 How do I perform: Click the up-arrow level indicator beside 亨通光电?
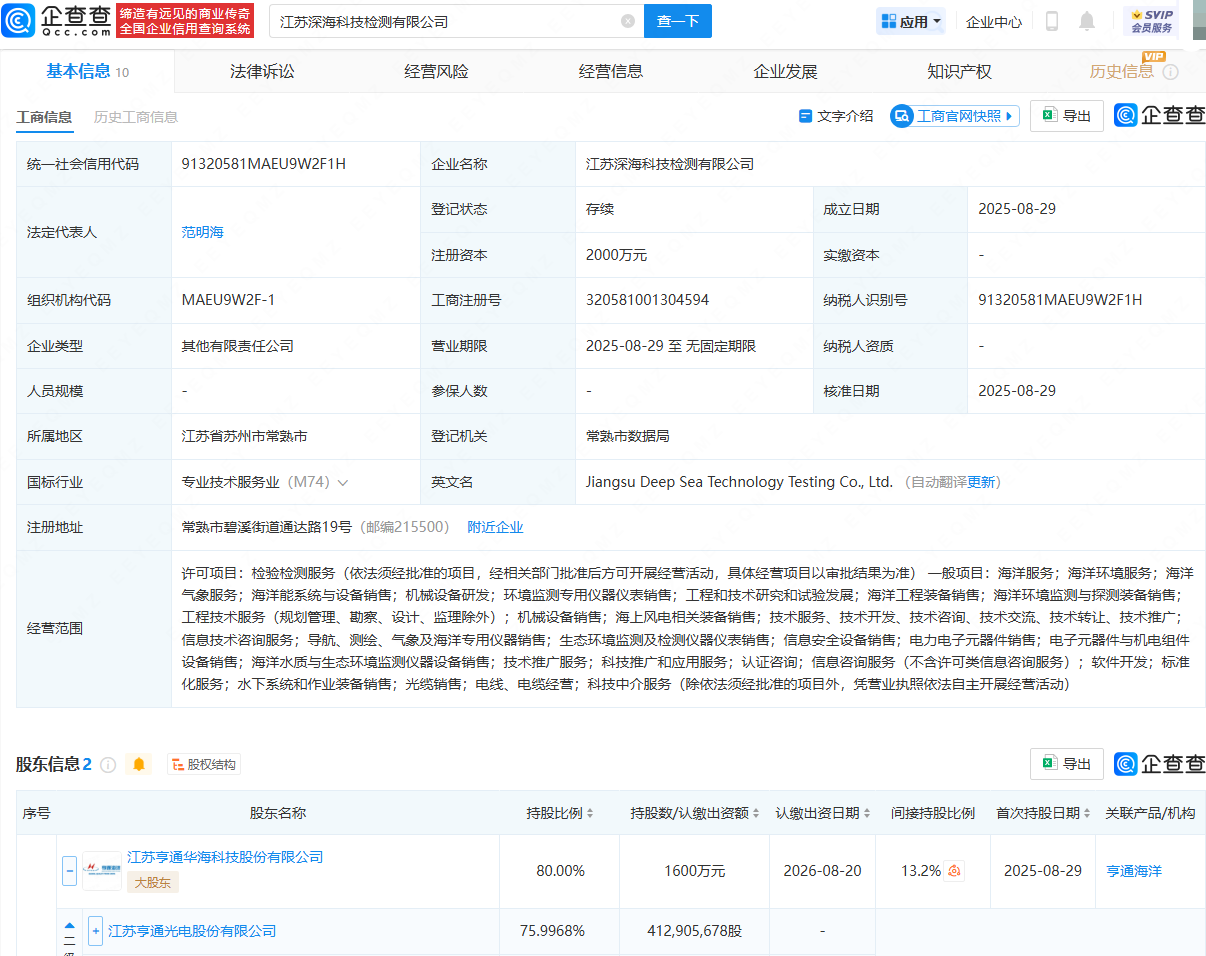tap(69, 927)
